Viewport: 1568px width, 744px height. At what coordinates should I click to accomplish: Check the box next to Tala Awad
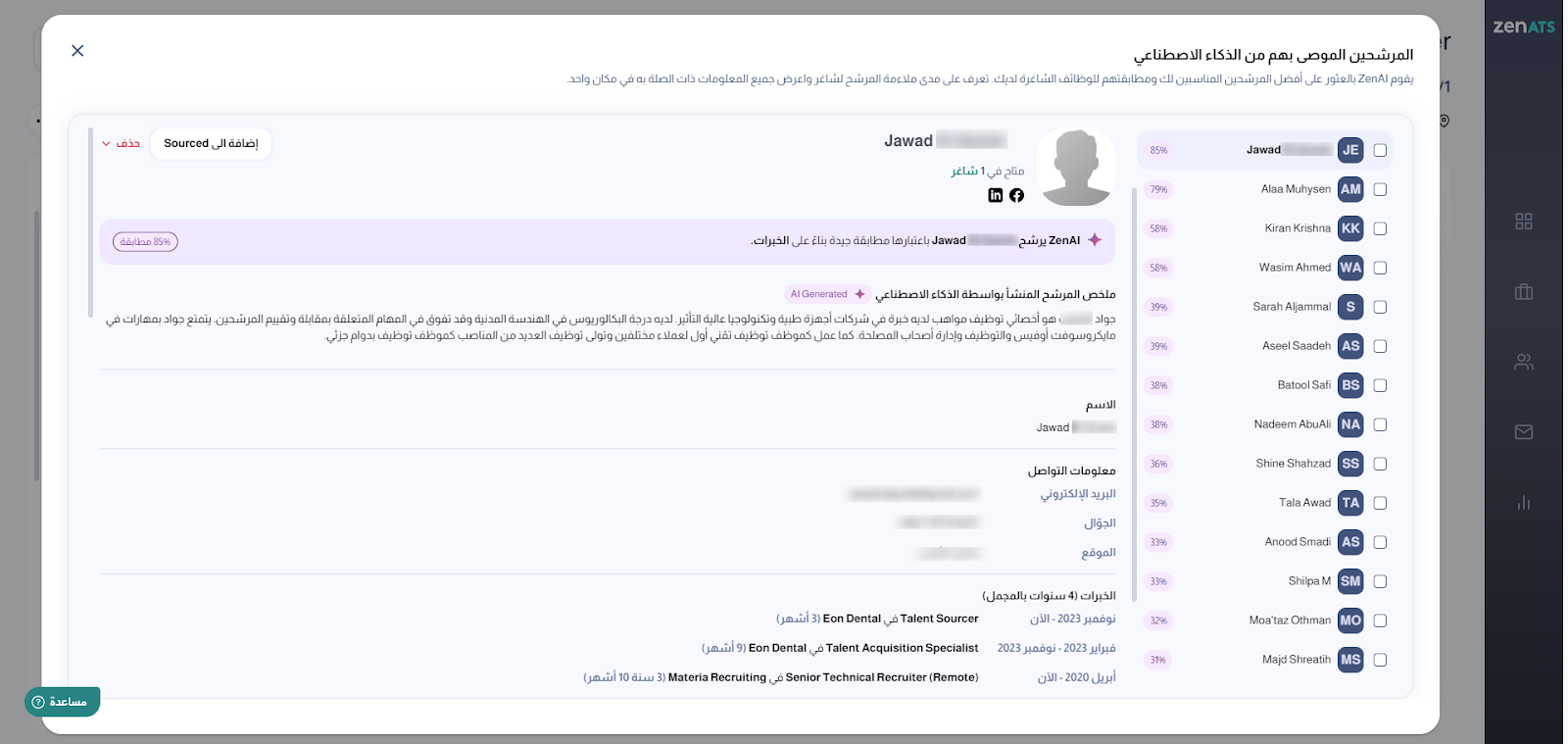[x=1380, y=503]
